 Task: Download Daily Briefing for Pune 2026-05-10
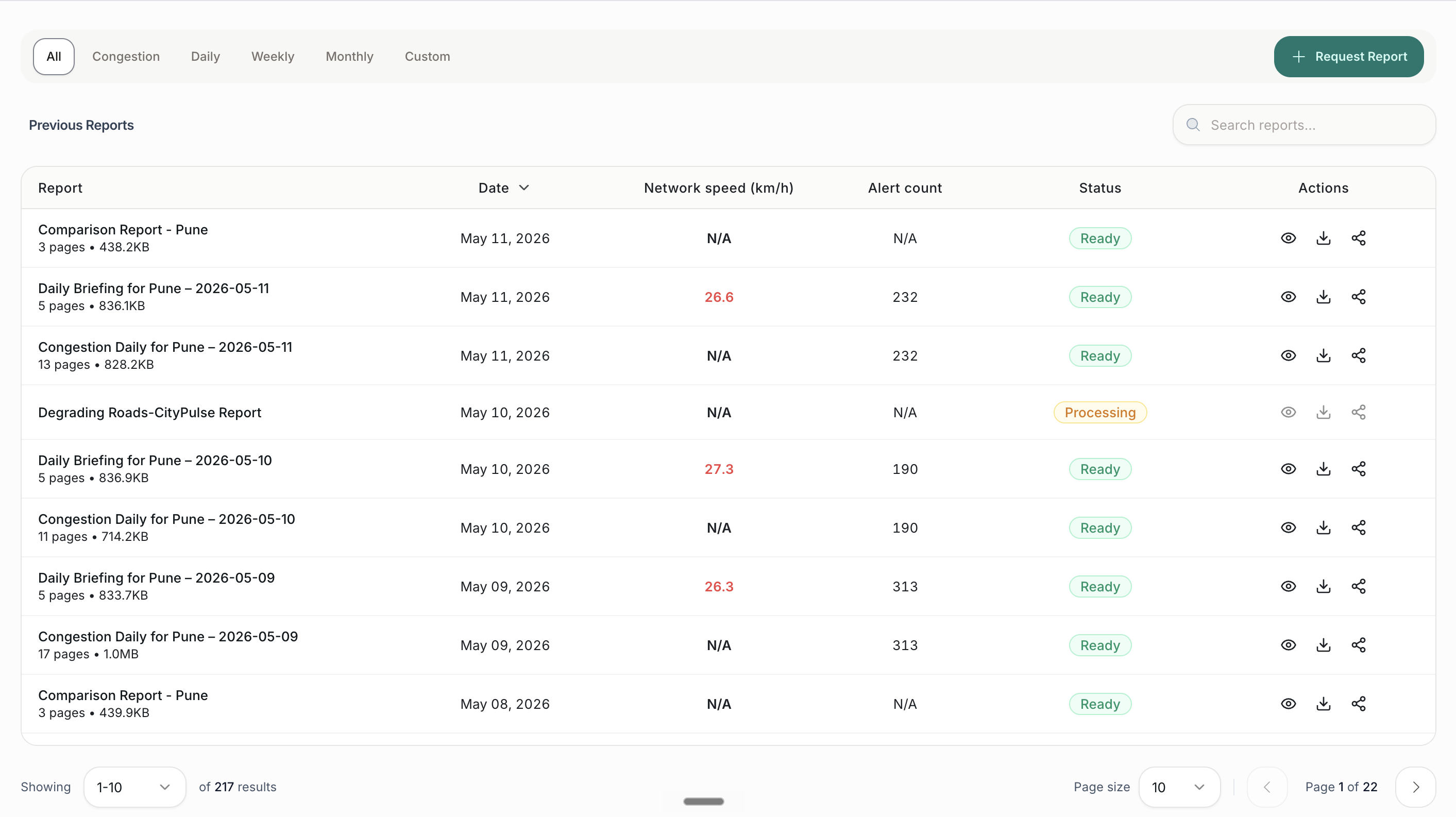[x=1323, y=468]
